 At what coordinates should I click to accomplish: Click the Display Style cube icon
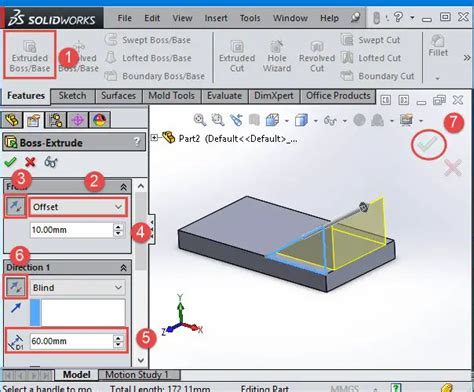[301, 120]
